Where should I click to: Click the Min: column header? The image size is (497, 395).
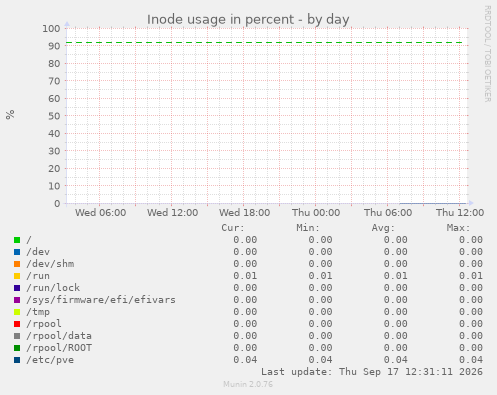(308, 228)
